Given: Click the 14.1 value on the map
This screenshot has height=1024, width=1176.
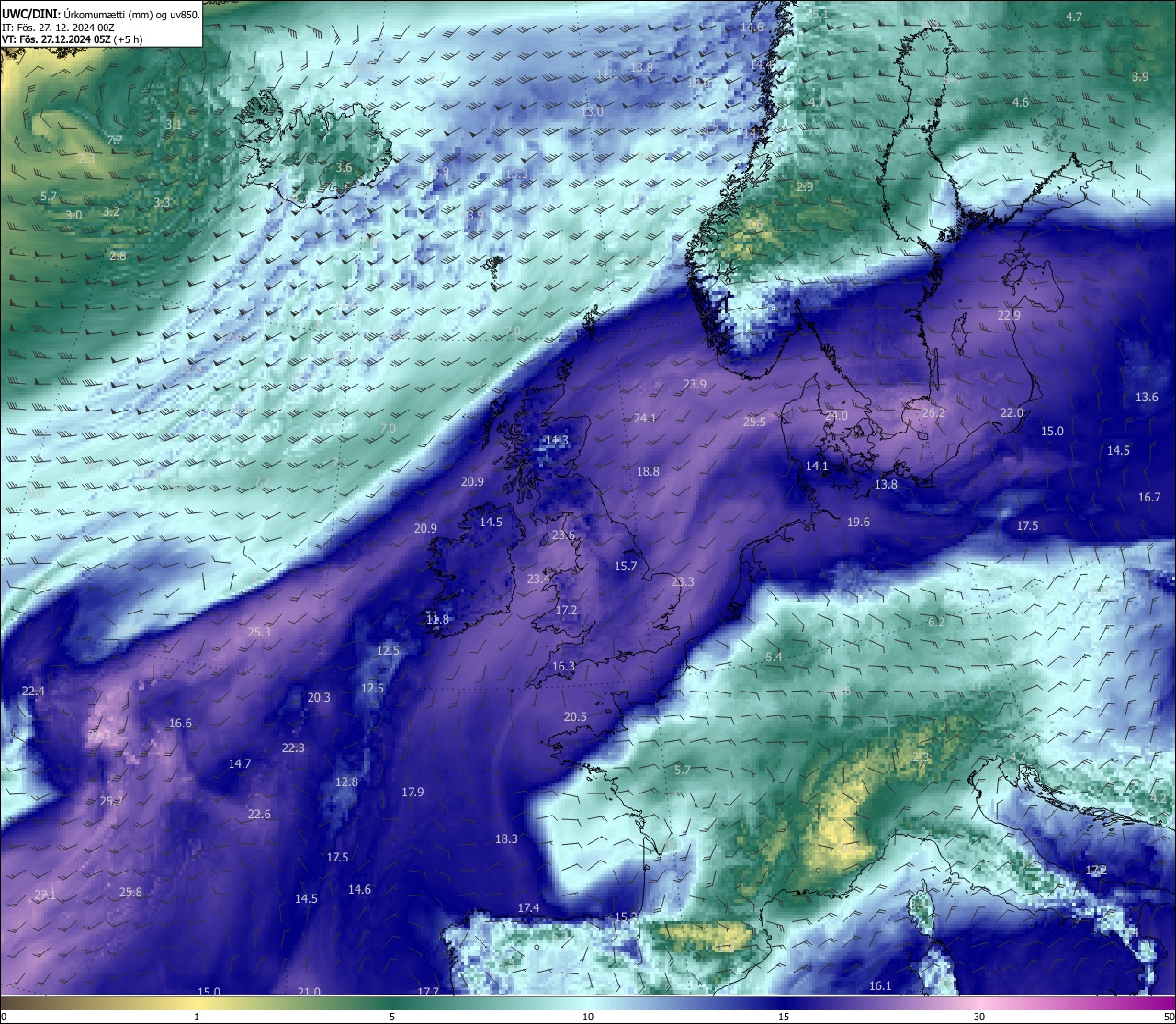Looking at the screenshot, I should tap(817, 467).
